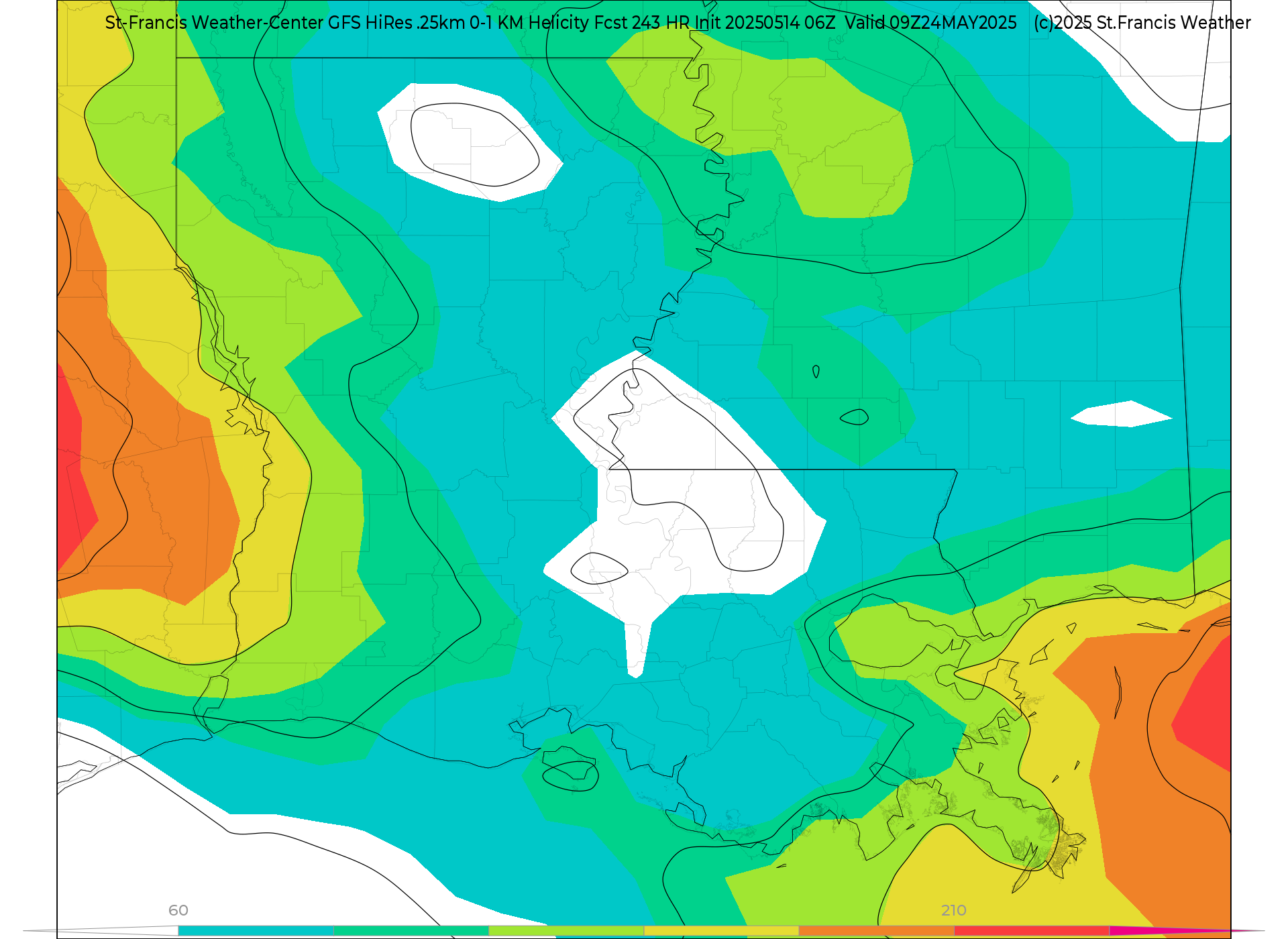The height and width of the screenshot is (939, 1288).
Task: Click the orange segment of the color bar
Action: (x=876, y=931)
